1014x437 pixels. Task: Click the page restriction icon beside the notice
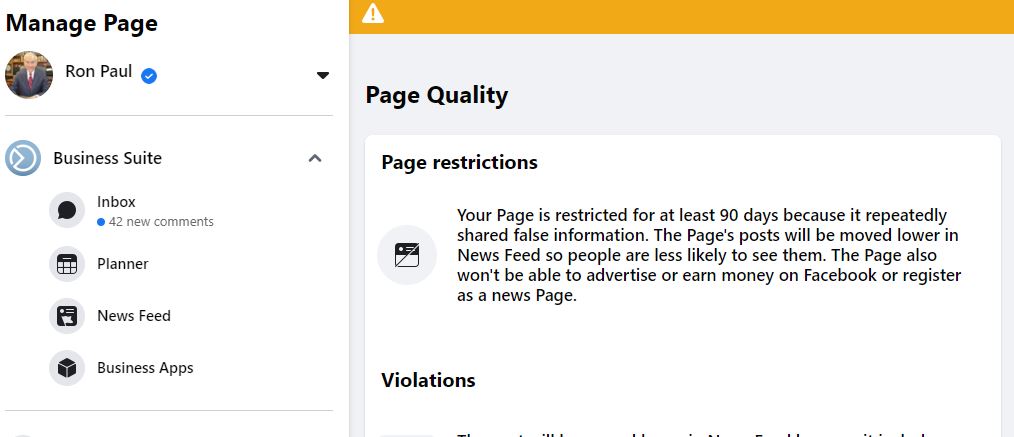point(407,255)
